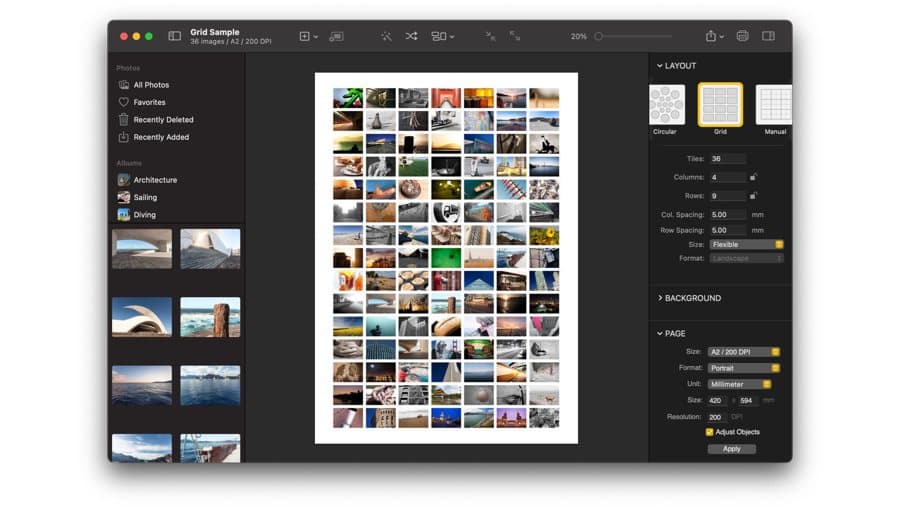Click the Columns input field
The height and width of the screenshot is (506, 900).
pos(728,177)
